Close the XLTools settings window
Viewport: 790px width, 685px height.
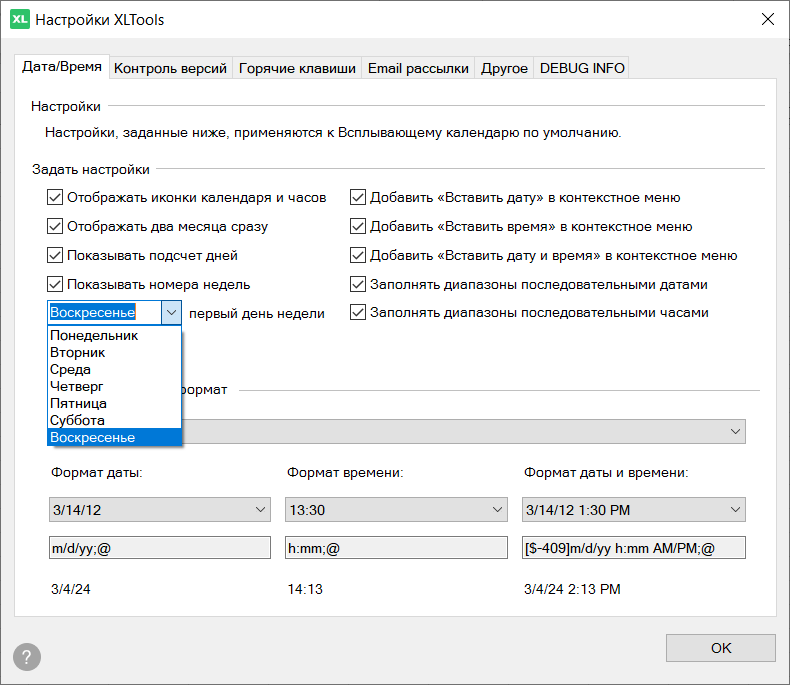point(767,19)
